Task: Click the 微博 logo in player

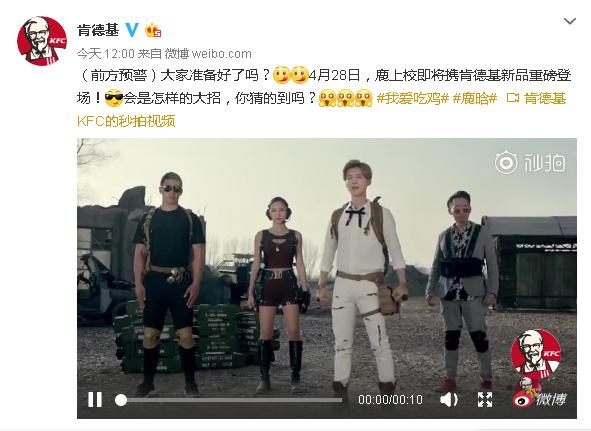Action: pos(539,399)
